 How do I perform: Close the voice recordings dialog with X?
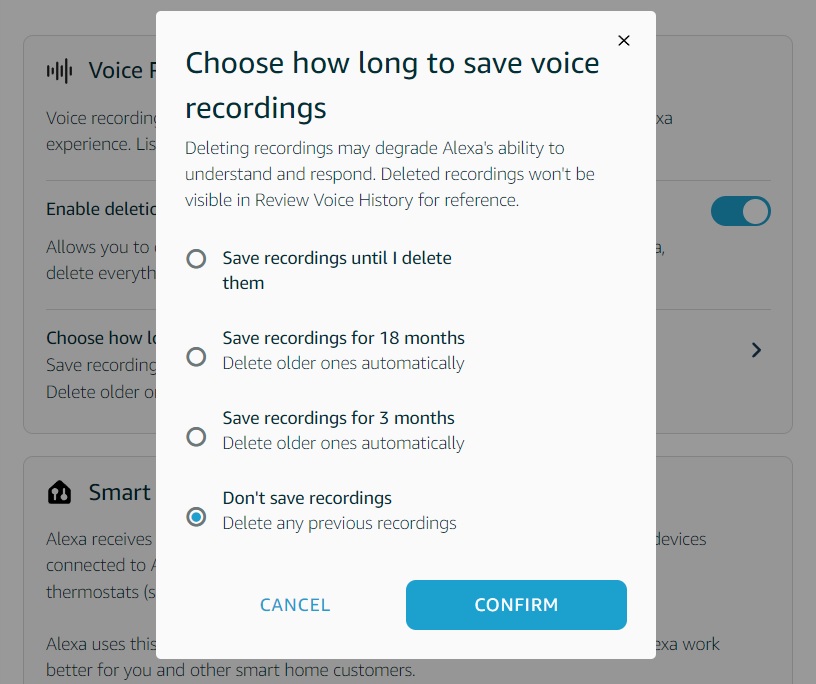coord(624,41)
